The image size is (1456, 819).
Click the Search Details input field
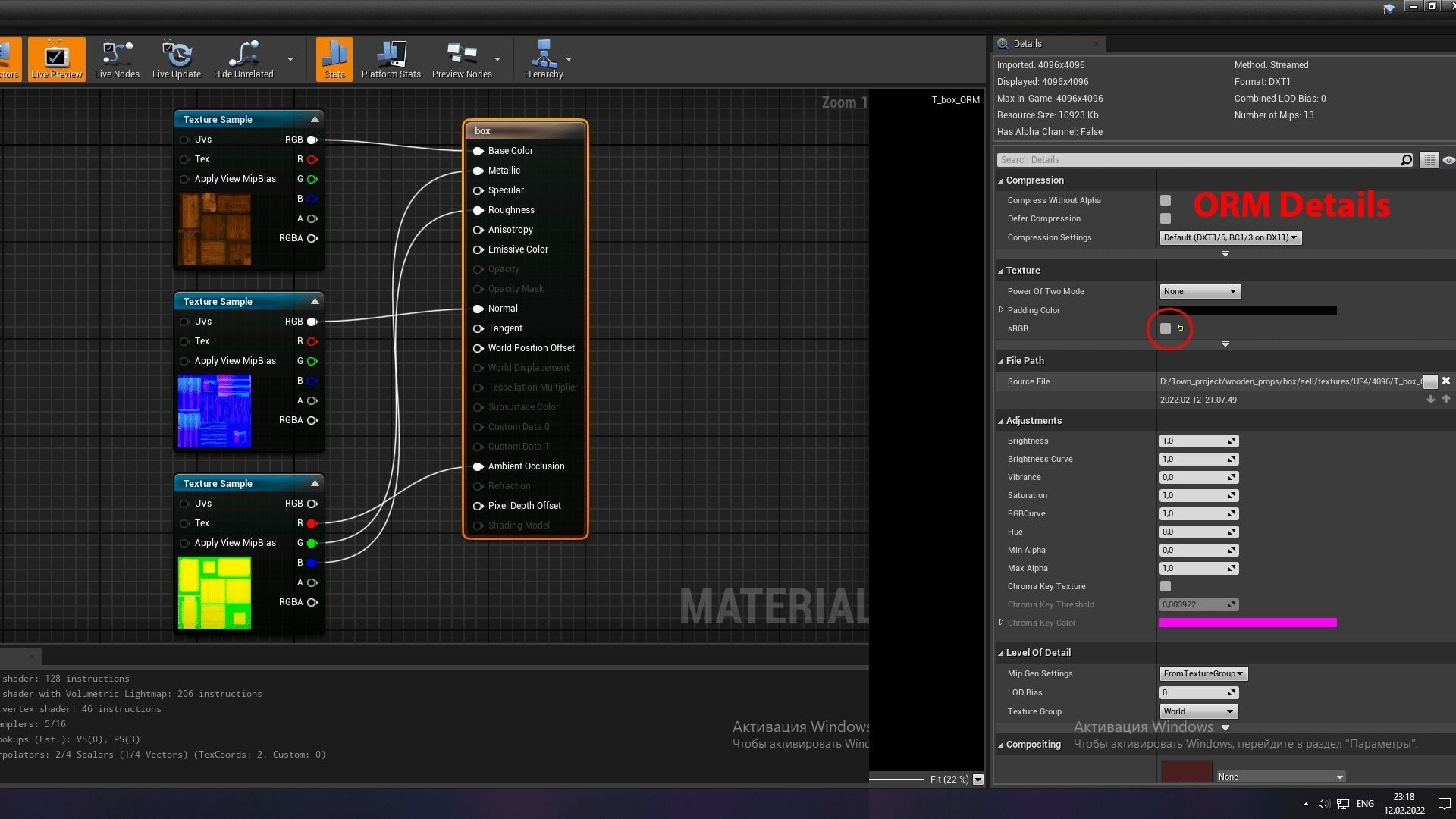(x=1198, y=160)
